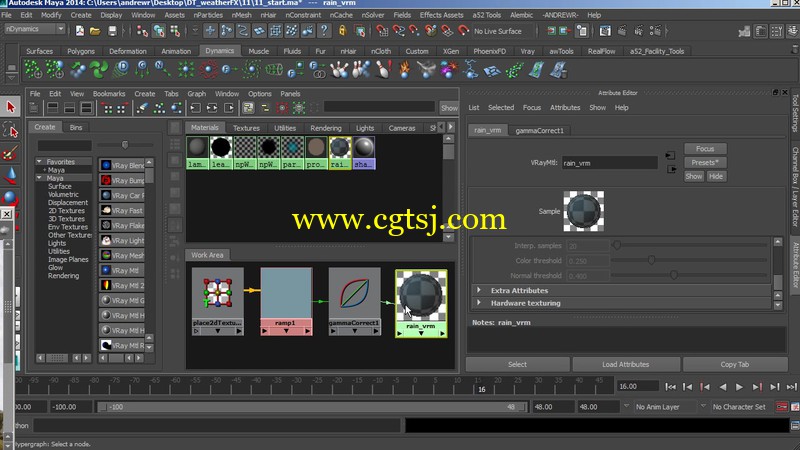Select VRay Flakes material entry
The width and height of the screenshot is (800, 450).
pos(122,226)
